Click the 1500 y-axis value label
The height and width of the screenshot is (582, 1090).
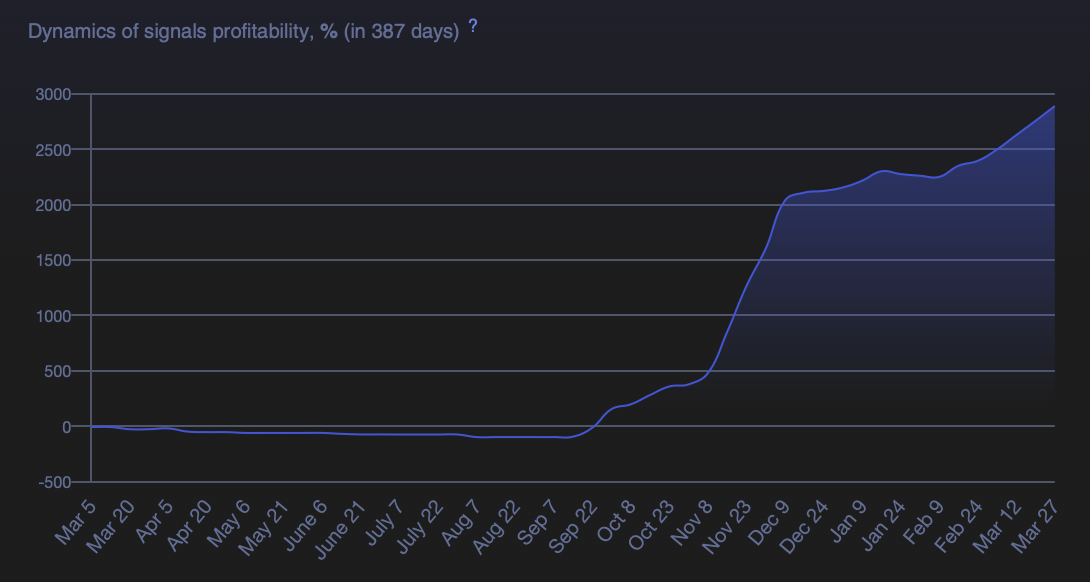[54, 260]
